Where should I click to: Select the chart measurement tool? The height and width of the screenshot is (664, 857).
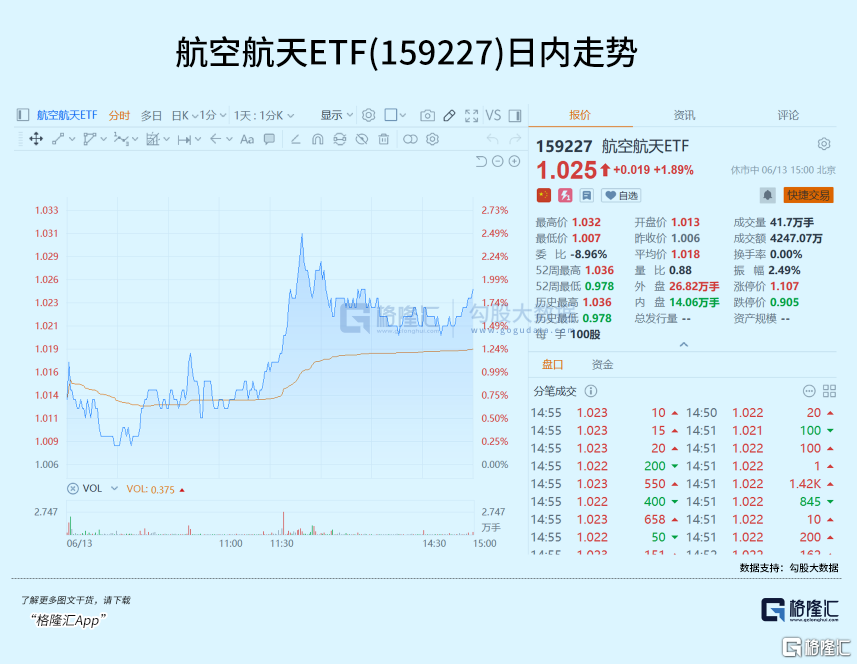[152, 139]
